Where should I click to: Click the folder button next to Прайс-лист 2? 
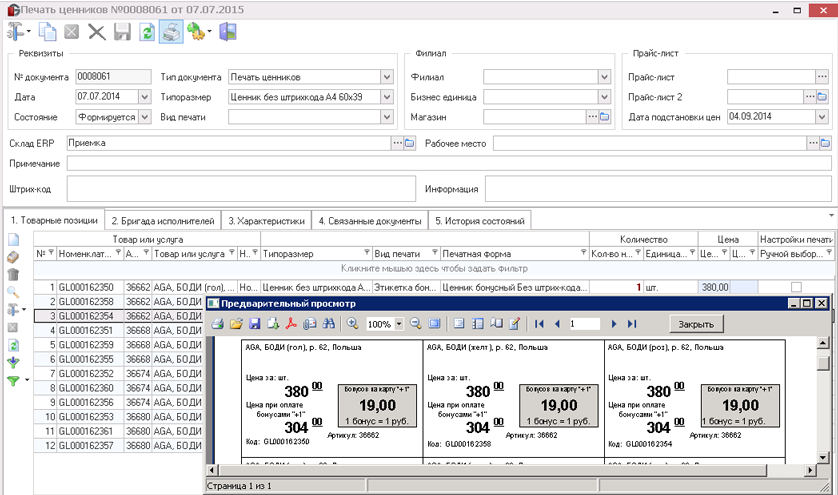(x=822, y=97)
